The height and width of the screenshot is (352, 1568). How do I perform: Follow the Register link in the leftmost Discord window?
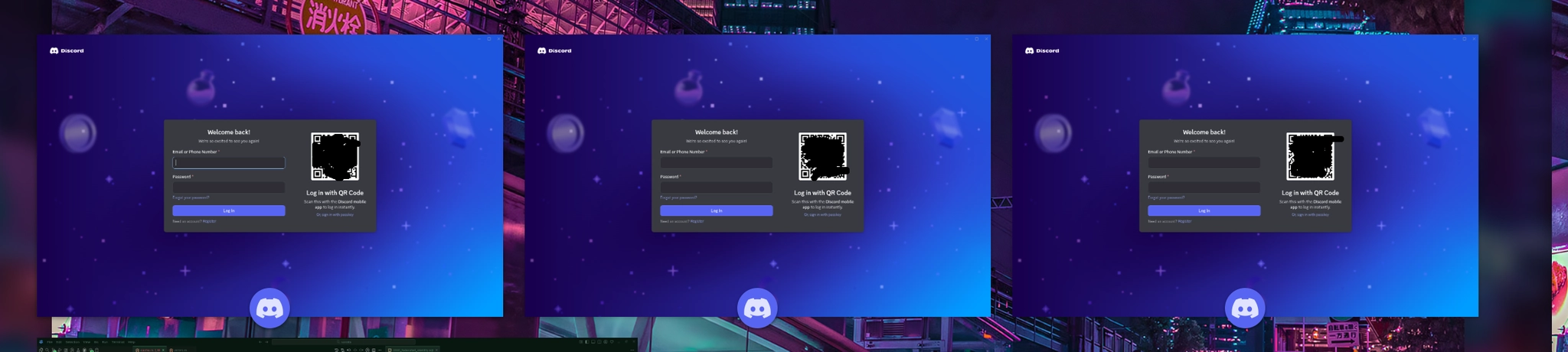pos(209,221)
